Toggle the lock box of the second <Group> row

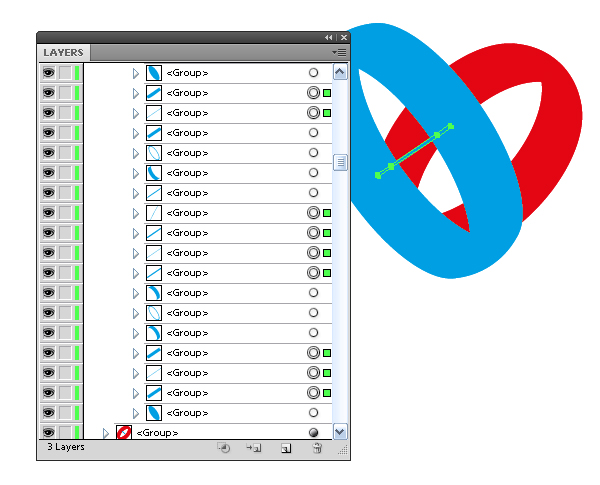point(65,93)
